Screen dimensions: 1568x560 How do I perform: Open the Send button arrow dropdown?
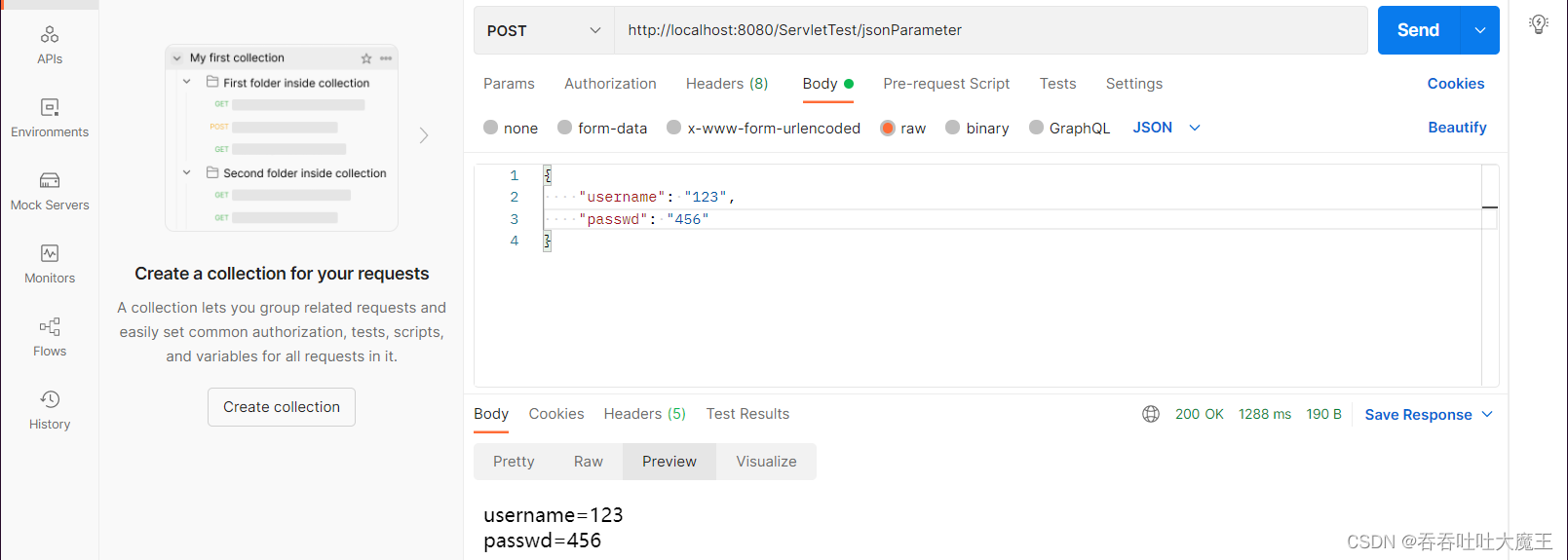click(1479, 30)
